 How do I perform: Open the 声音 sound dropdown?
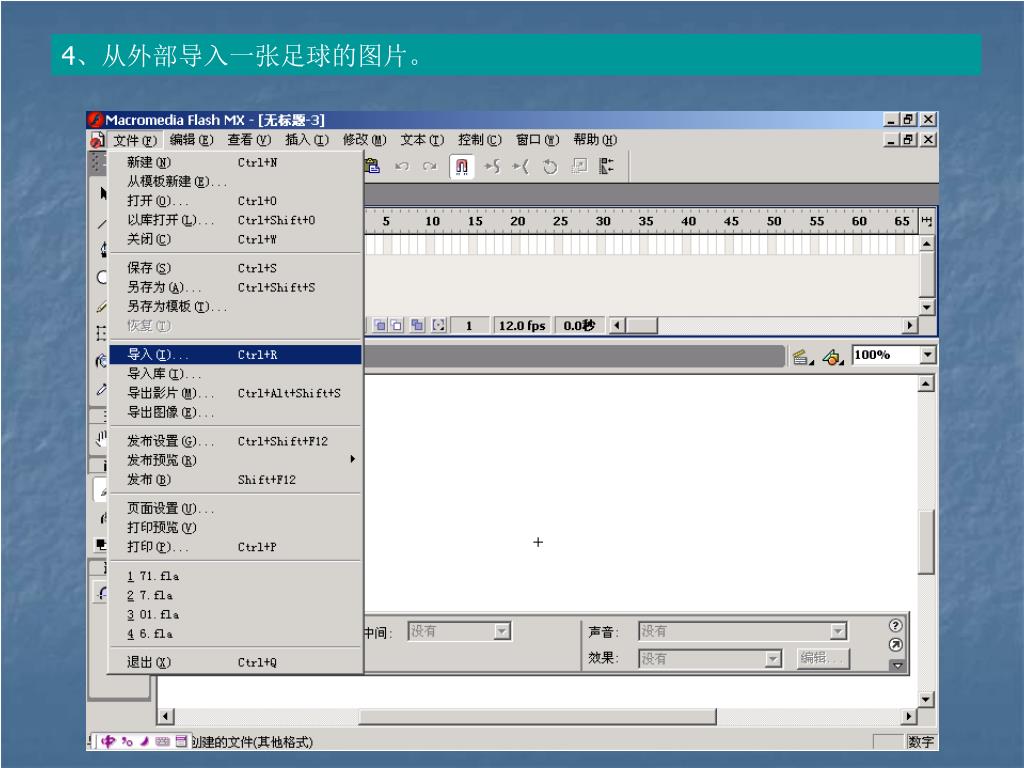tap(838, 632)
